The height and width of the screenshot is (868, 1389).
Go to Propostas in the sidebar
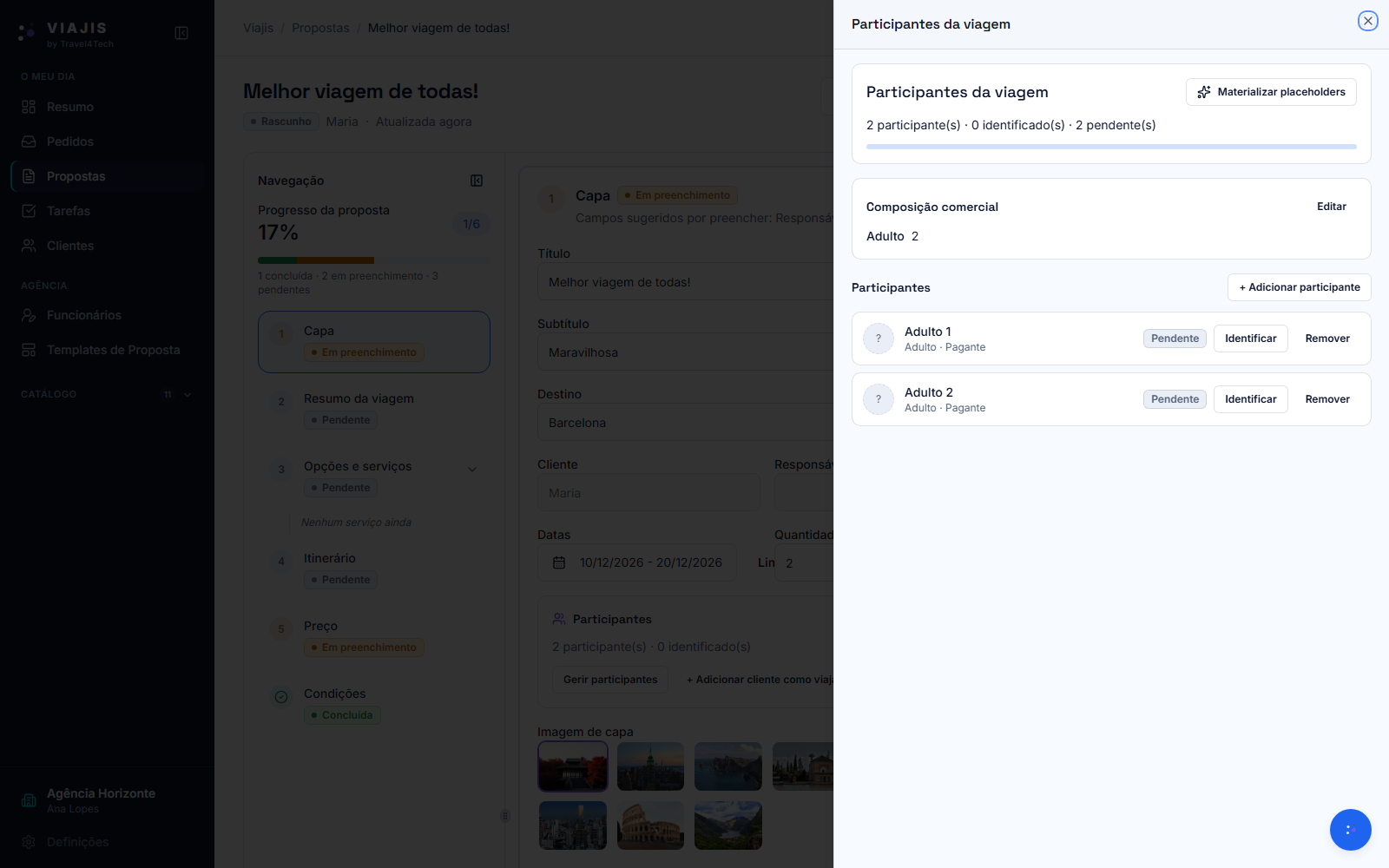click(x=107, y=176)
